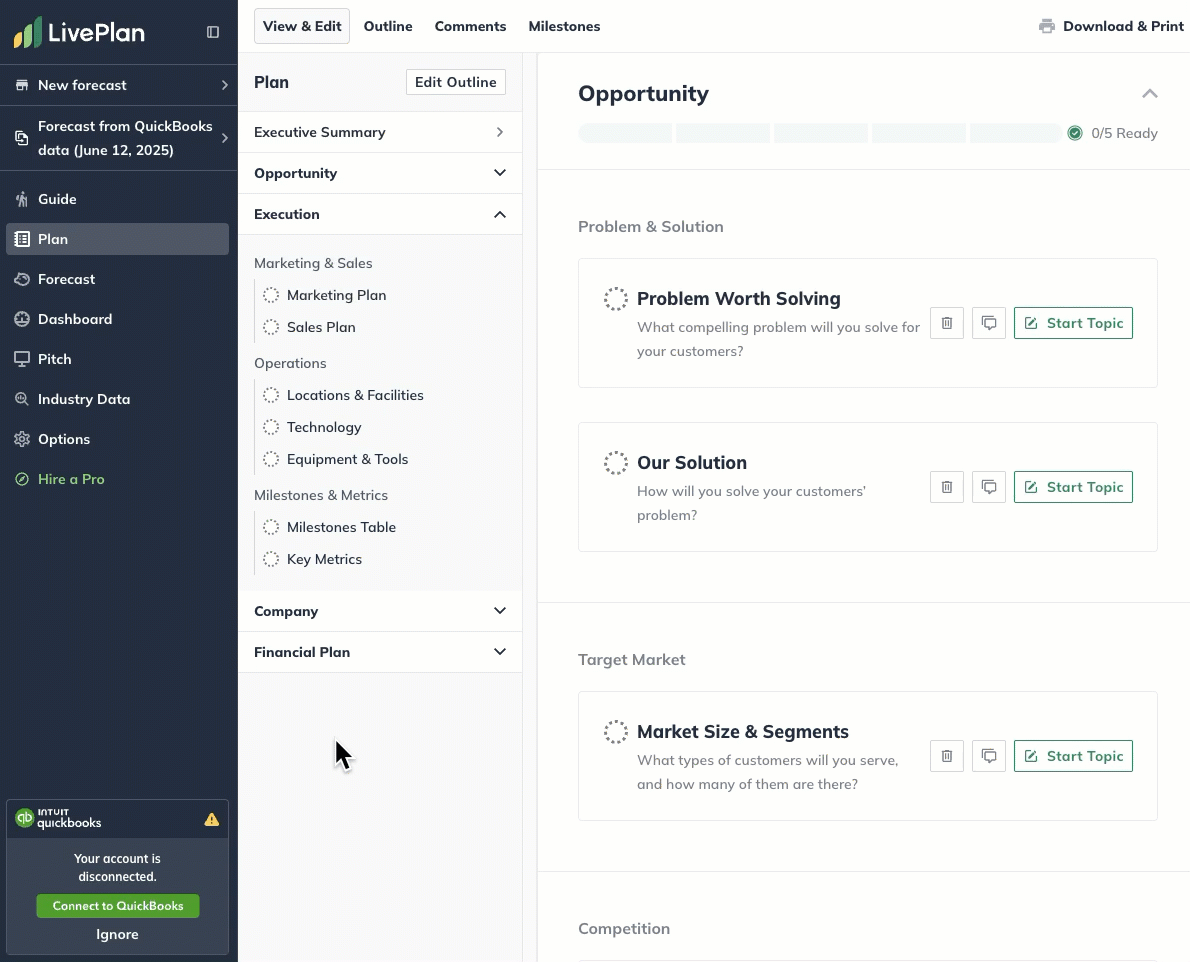Collapse the Execution section chevron
The image size is (1190, 962).
click(x=499, y=215)
